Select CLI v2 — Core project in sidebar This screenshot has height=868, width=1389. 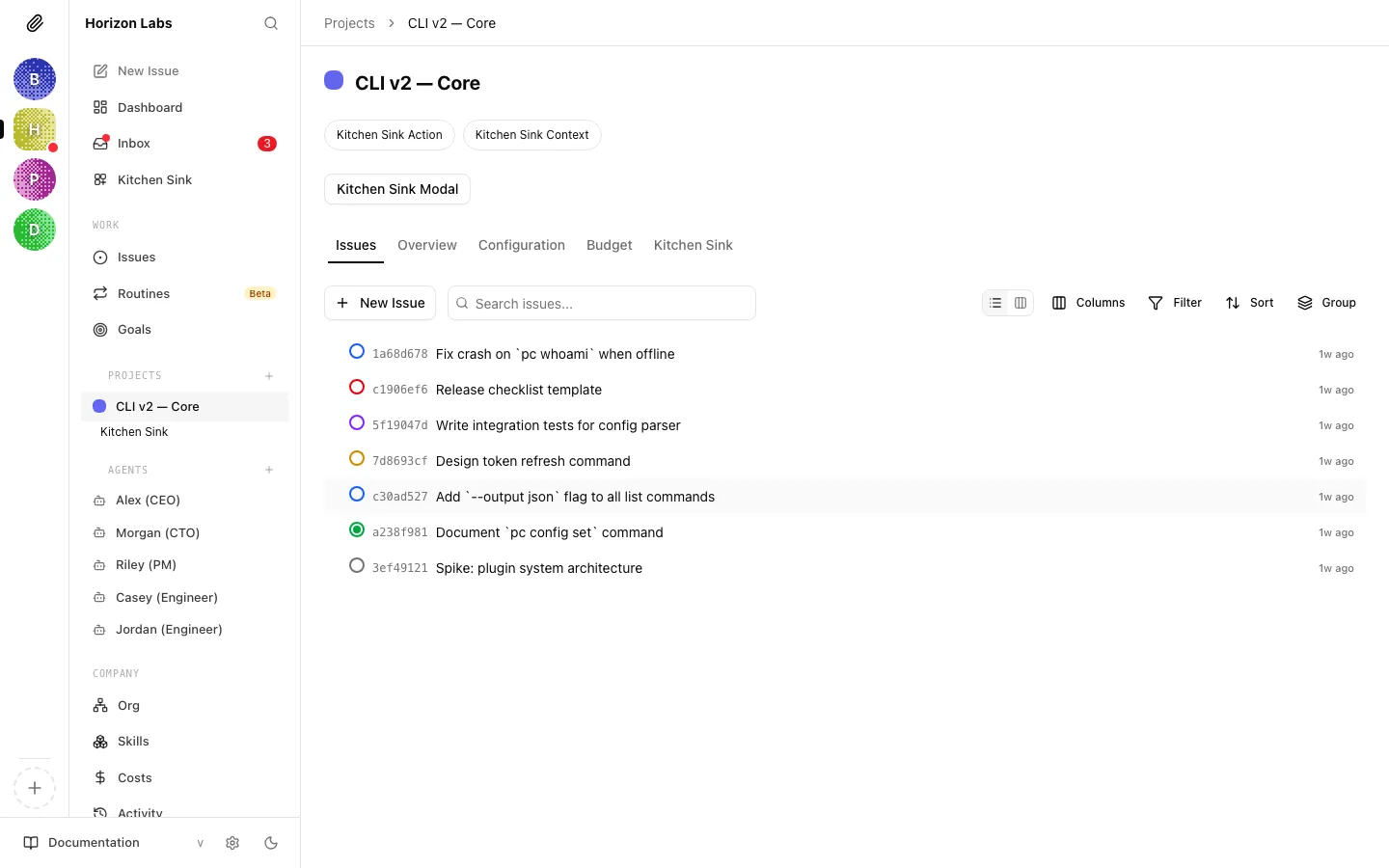(x=184, y=407)
